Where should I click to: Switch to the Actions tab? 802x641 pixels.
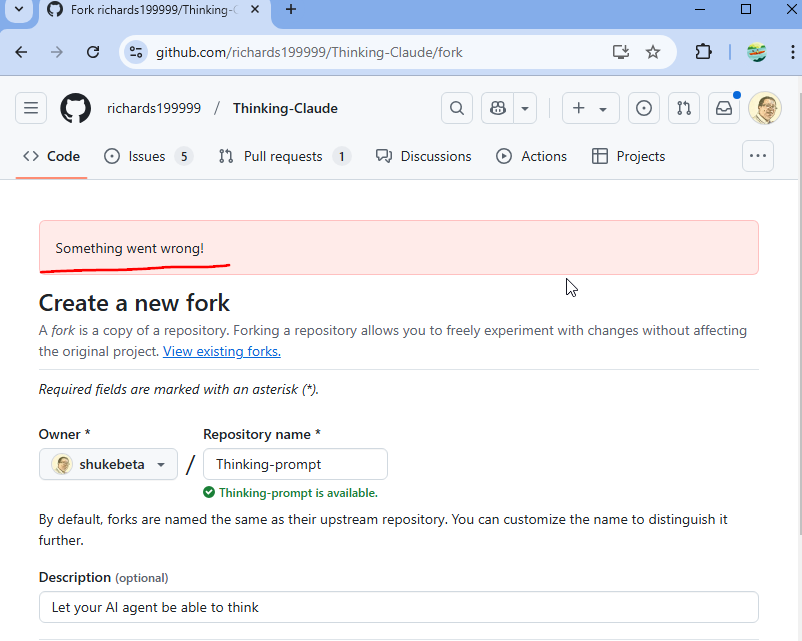[x=531, y=156]
